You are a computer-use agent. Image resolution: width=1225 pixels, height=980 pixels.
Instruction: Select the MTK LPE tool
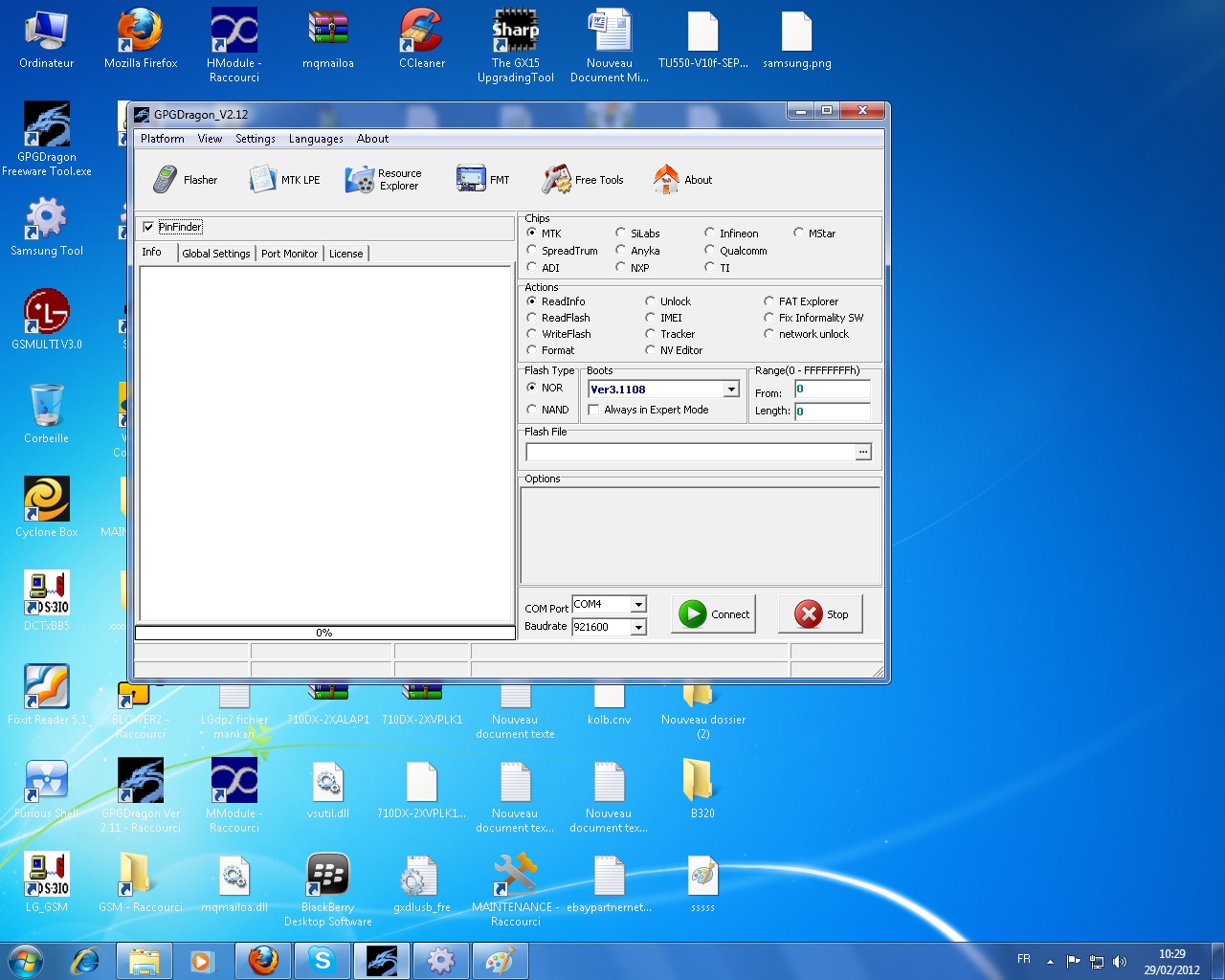pos(284,179)
